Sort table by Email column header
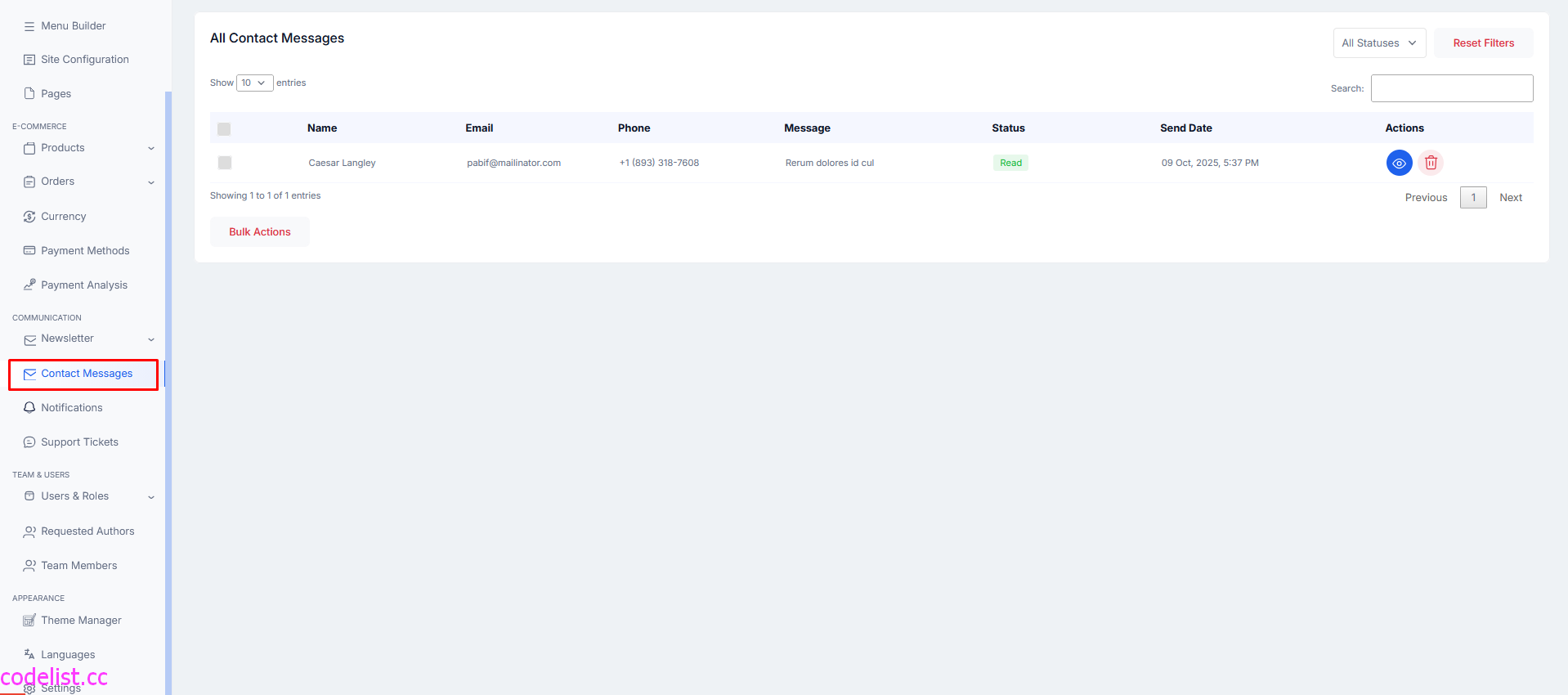Image resolution: width=1568 pixels, height=695 pixels. pos(479,128)
